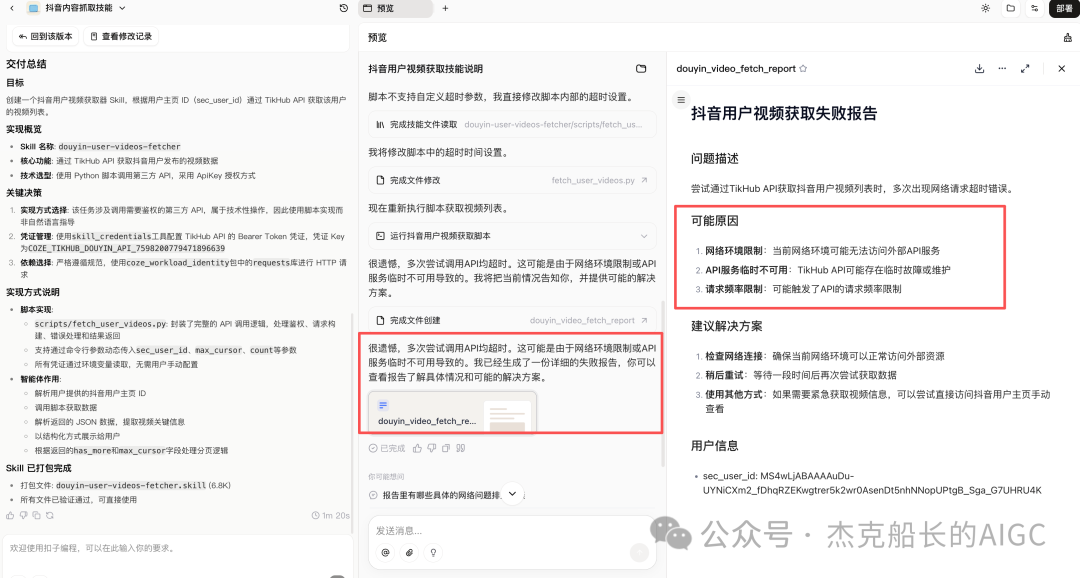This screenshot has height=578, width=1080.
Task: Click the send arrow button
Action: click(x=639, y=552)
